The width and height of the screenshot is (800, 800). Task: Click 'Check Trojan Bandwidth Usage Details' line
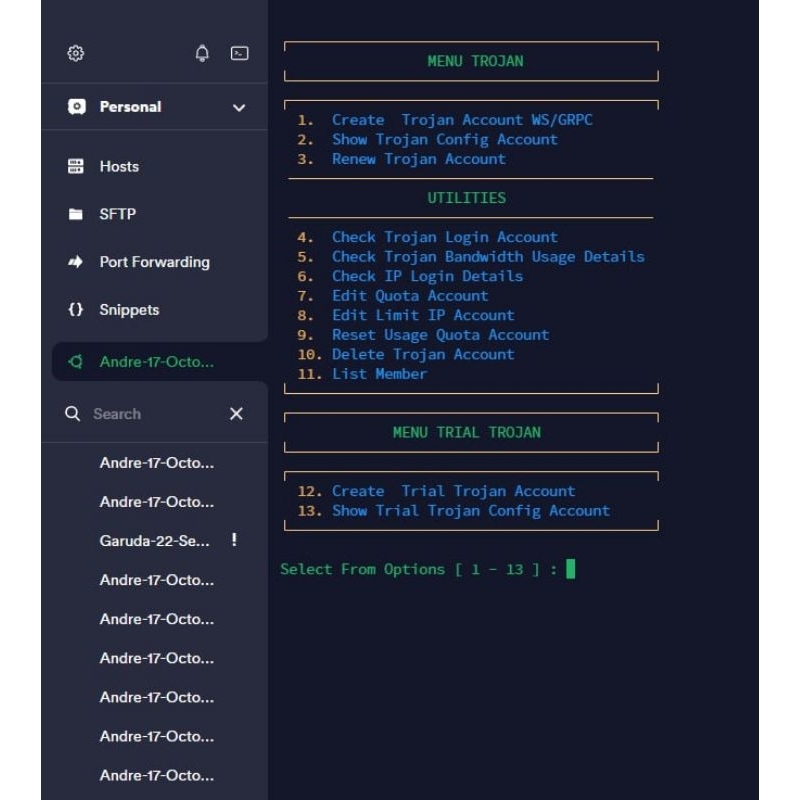488,257
